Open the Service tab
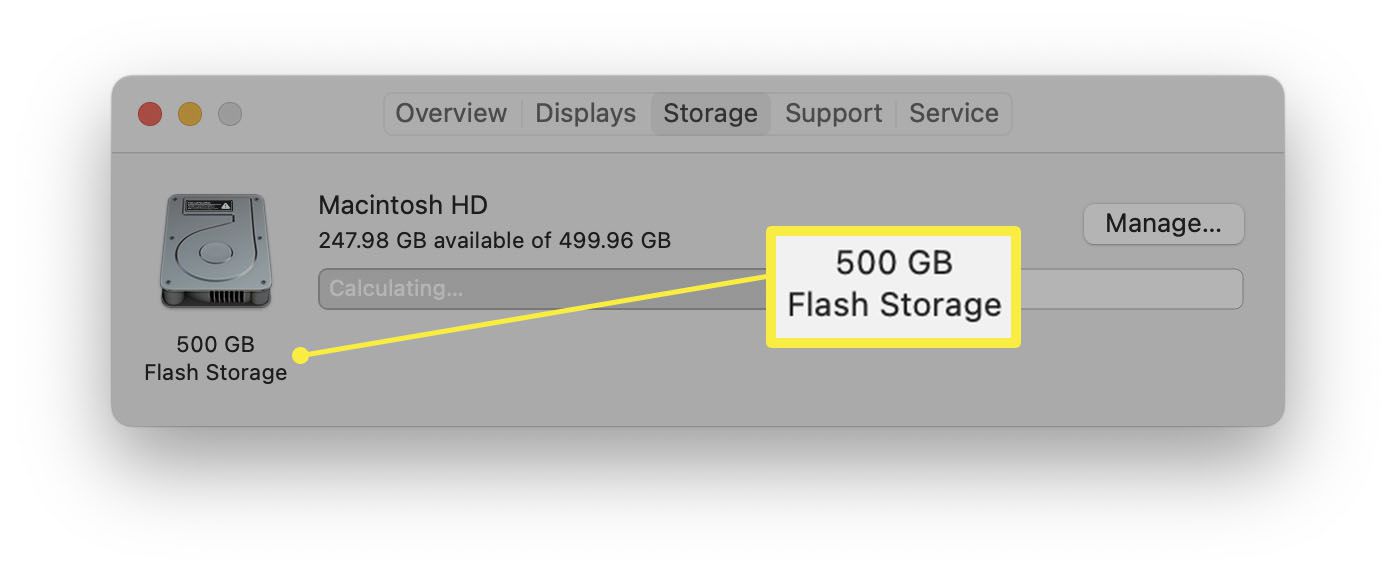This screenshot has width=1396, height=574. 953,114
